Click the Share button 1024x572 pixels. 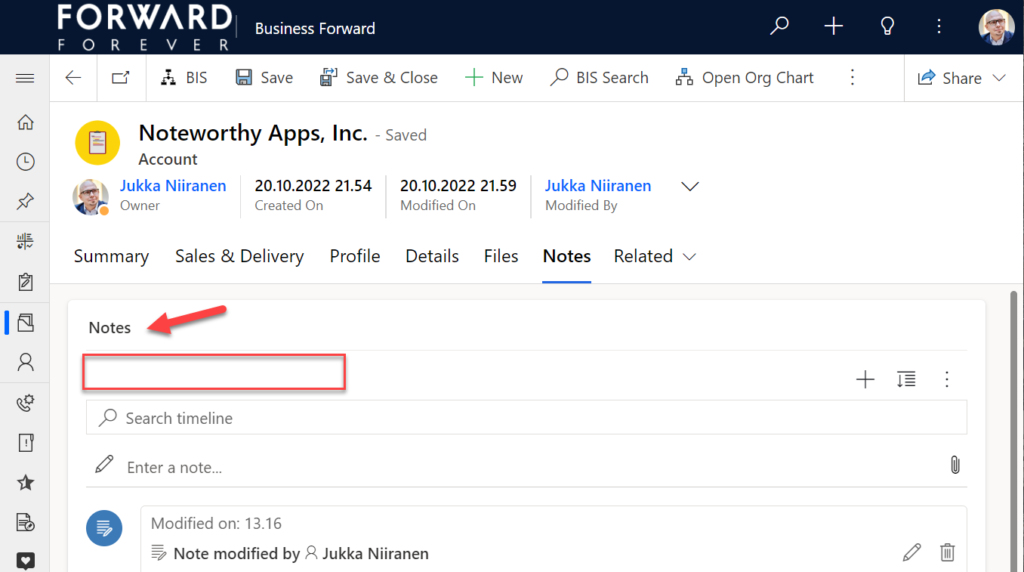click(x=949, y=78)
